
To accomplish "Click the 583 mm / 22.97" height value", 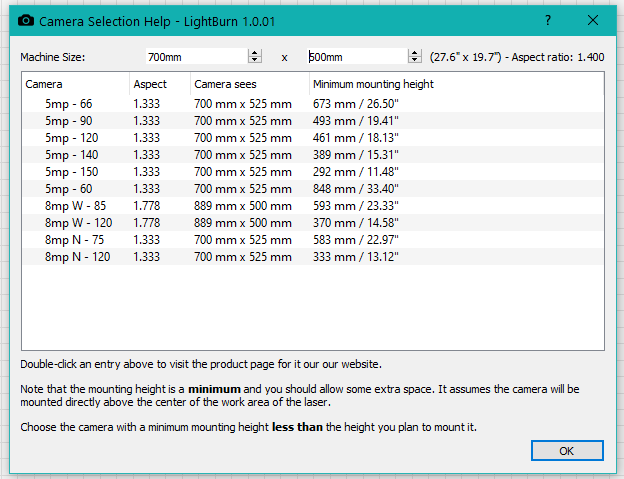I will (355, 240).
